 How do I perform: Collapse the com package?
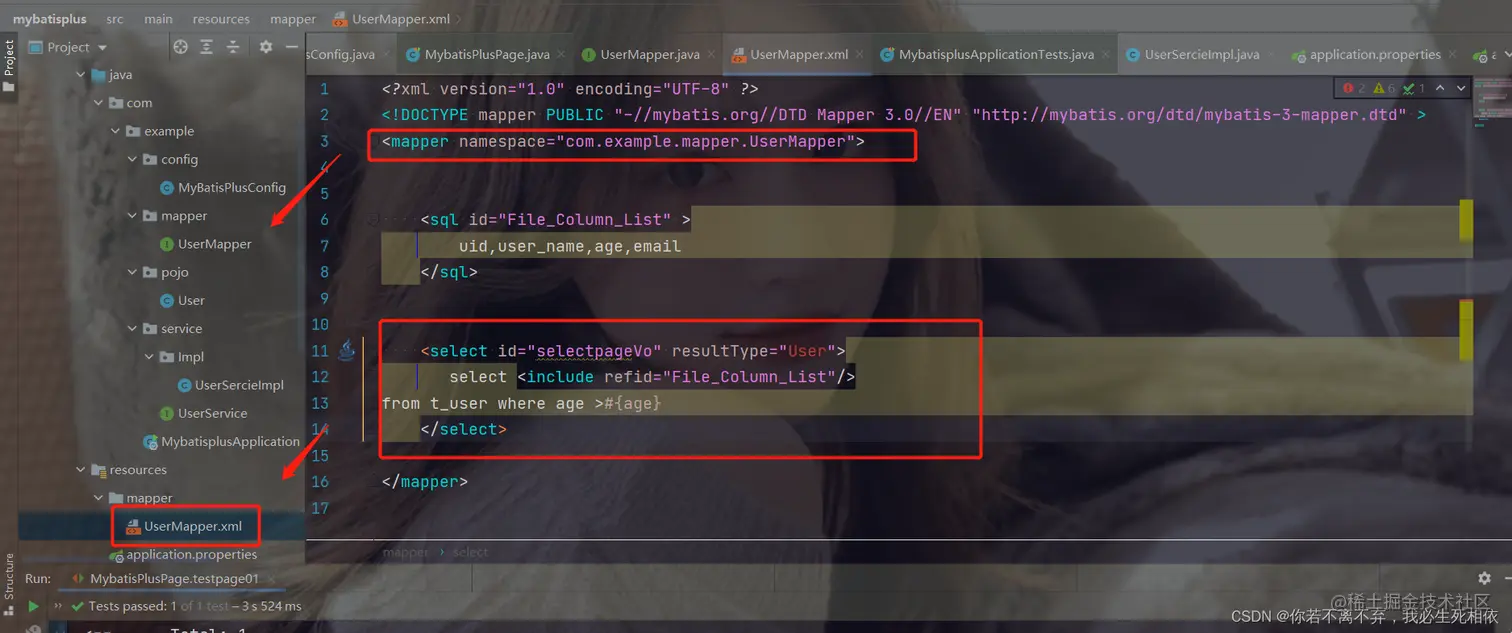(x=98, y=103)
